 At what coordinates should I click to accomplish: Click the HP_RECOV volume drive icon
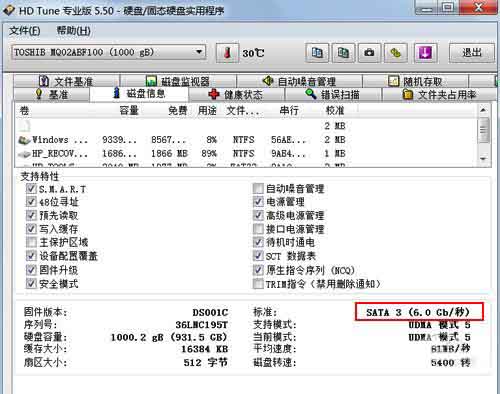pos(24,154)
